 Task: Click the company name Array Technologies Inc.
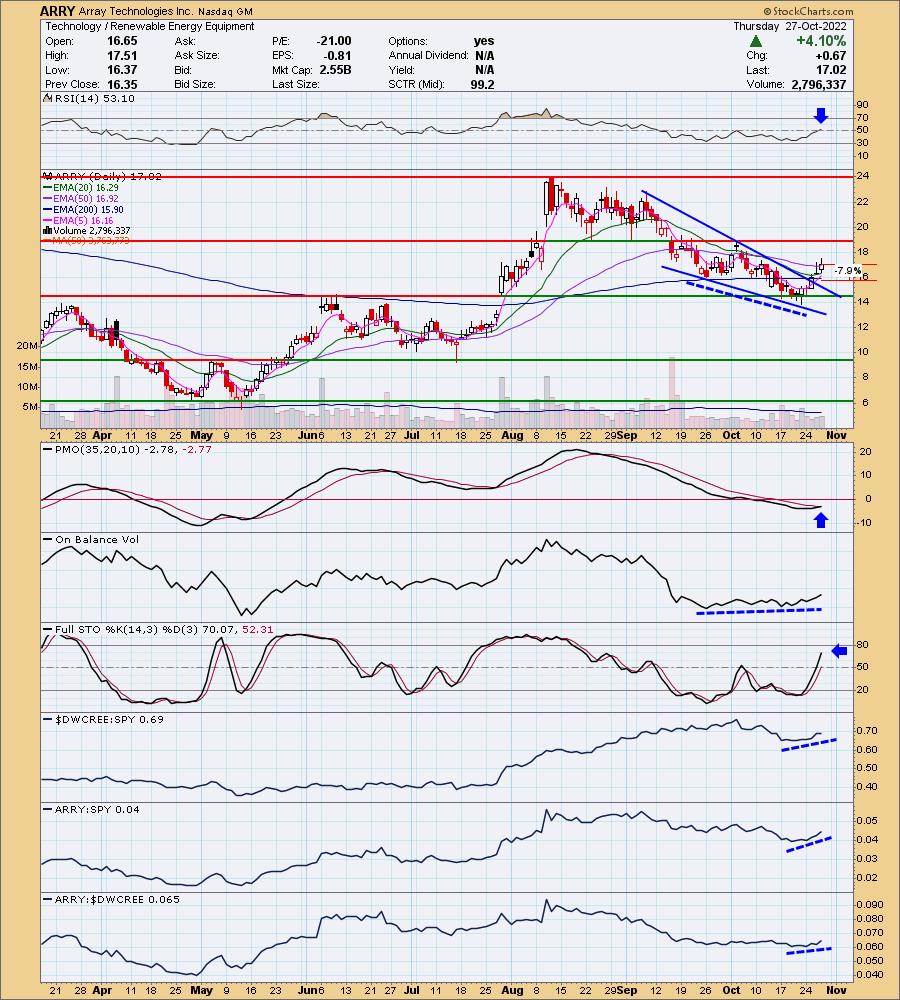tap(136, 11)
